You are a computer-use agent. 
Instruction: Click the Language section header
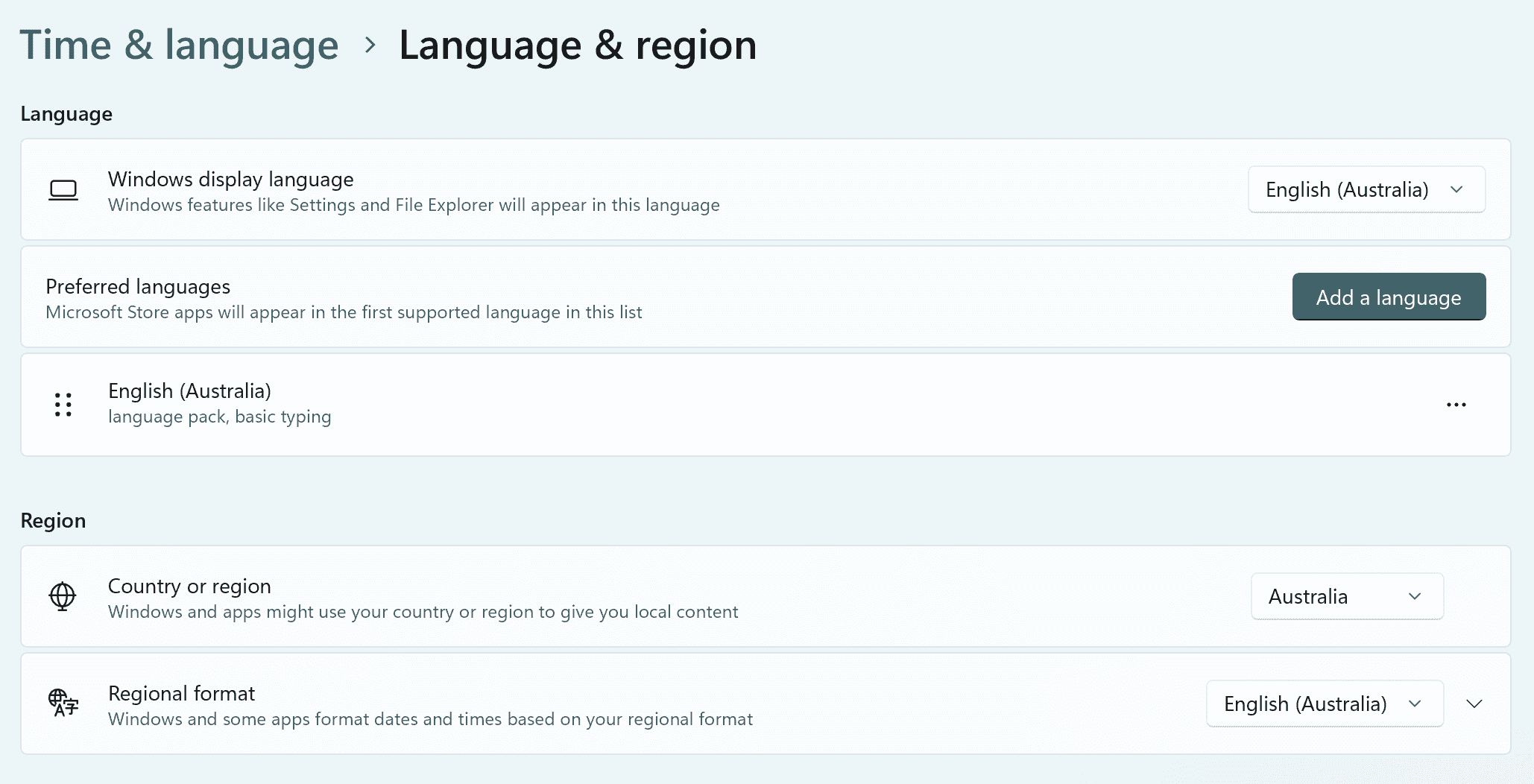(x=66, y=114)
